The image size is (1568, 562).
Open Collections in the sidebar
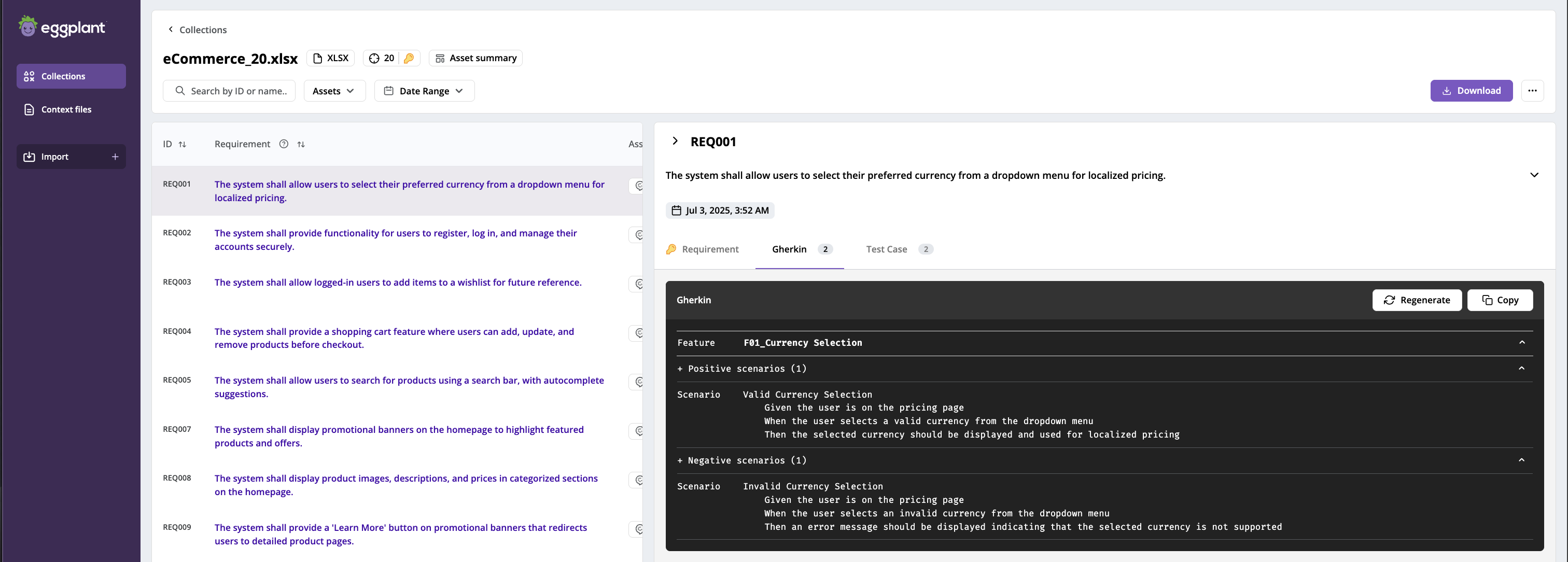pyautogui.click(x=71, y=76)
